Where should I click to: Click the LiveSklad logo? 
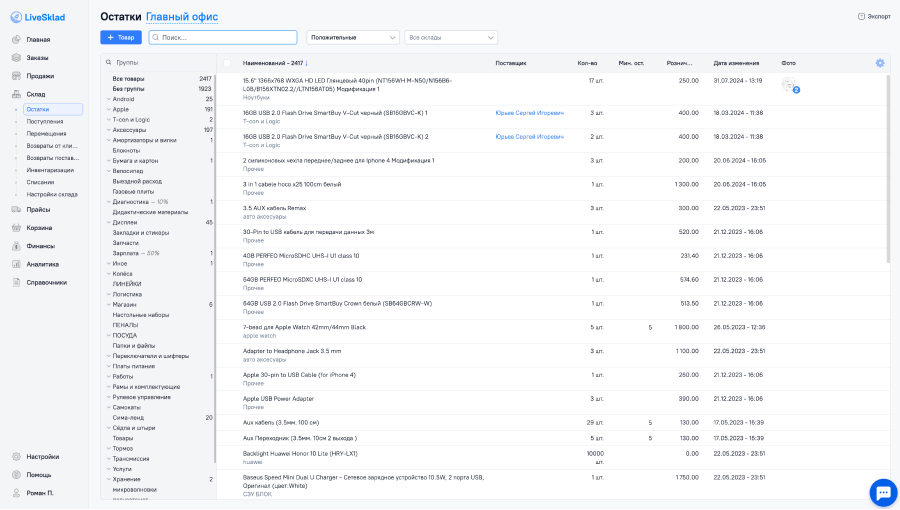click(x=38, y=17)
